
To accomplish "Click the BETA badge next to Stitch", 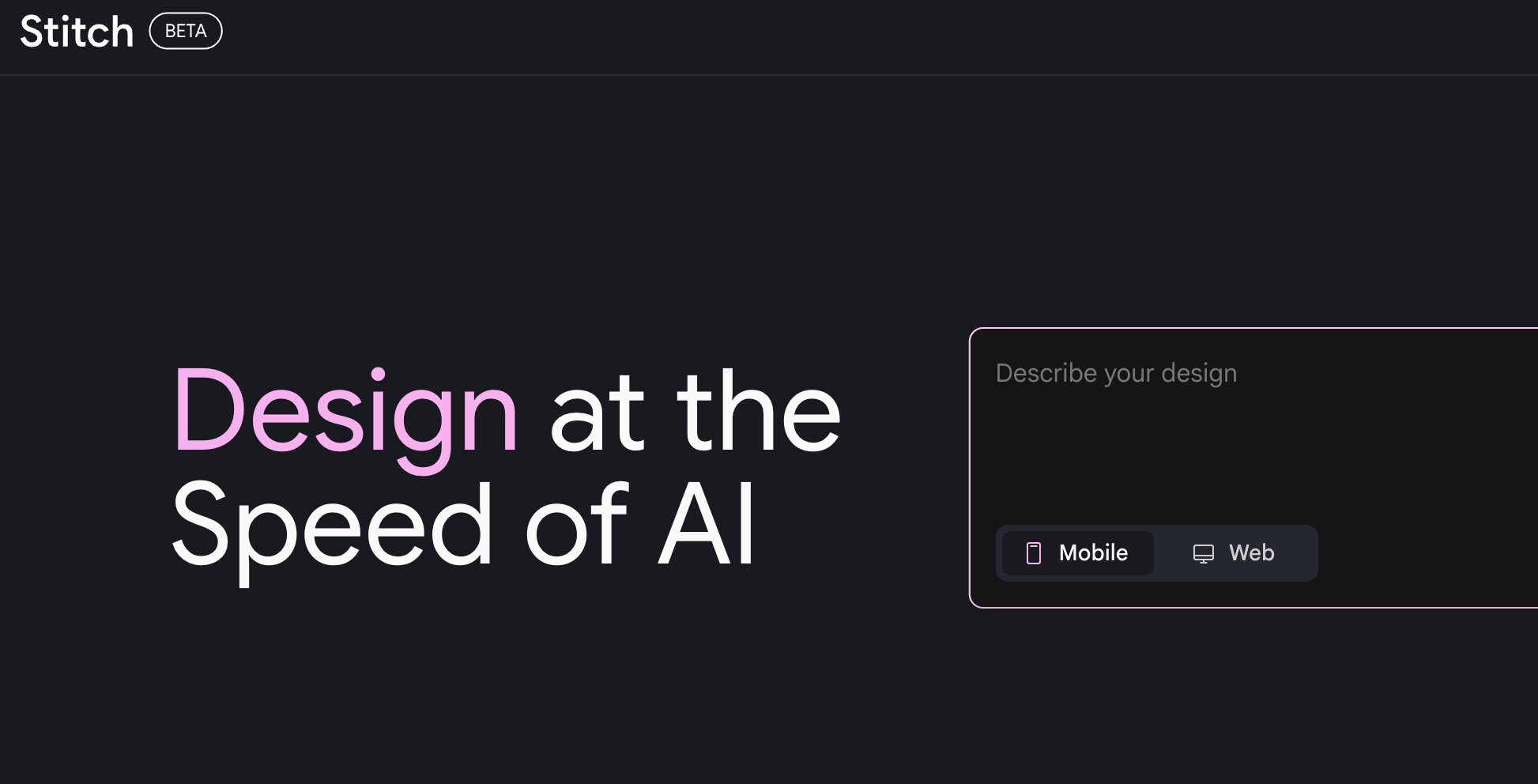I will 186,31.
